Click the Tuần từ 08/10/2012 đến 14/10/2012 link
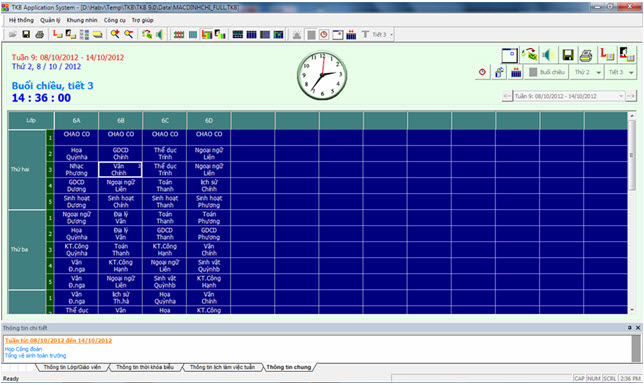The height and width of the screenshot is (385, 644). coord(58,341)
